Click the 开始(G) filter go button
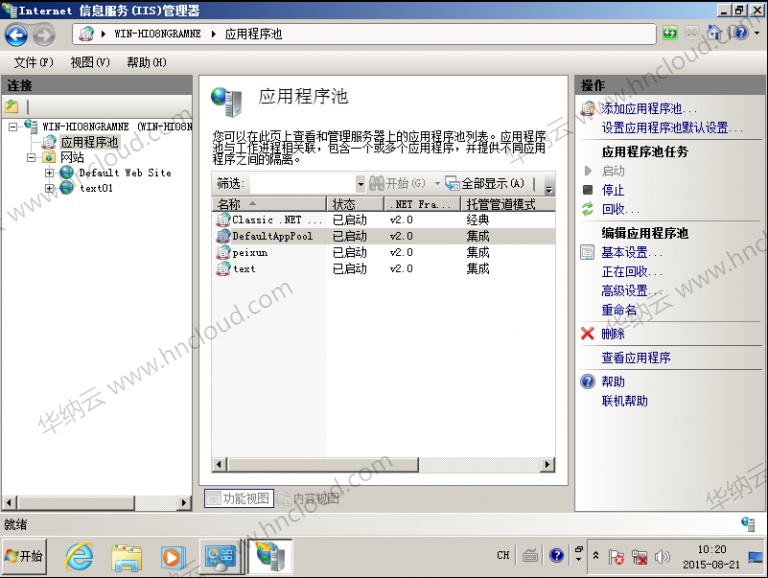768x578 pixels. [397, 184]
